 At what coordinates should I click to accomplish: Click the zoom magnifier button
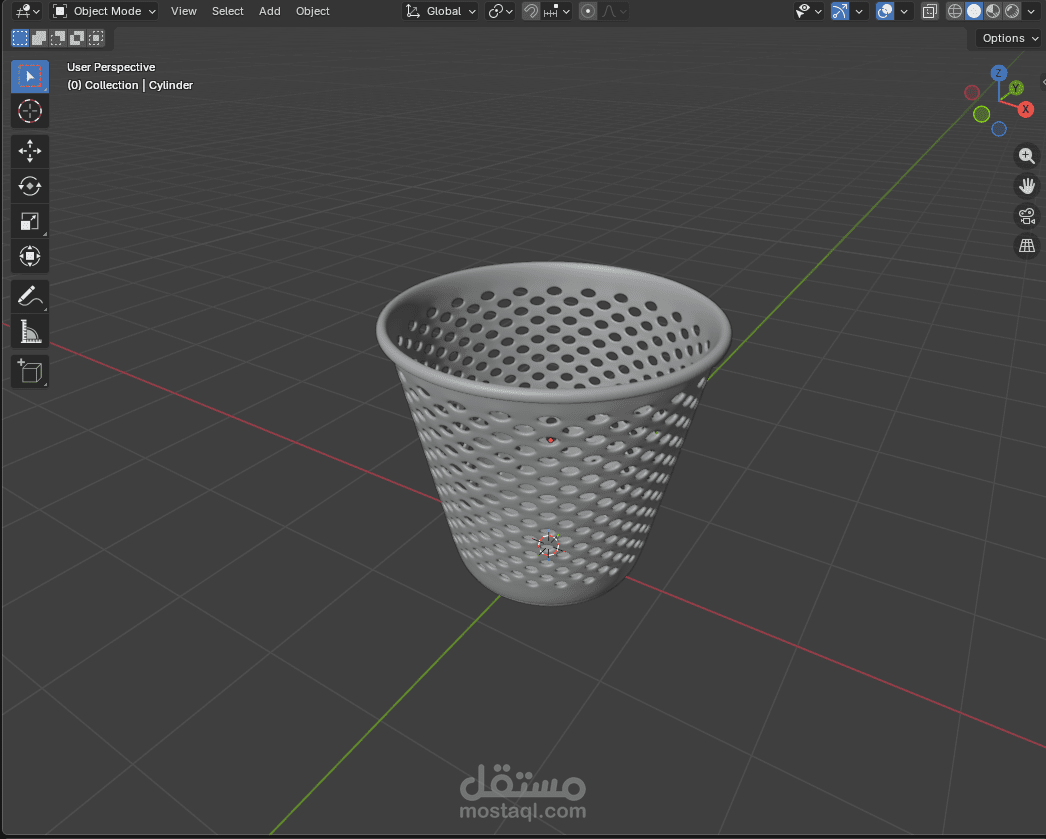coord(1026,155)
